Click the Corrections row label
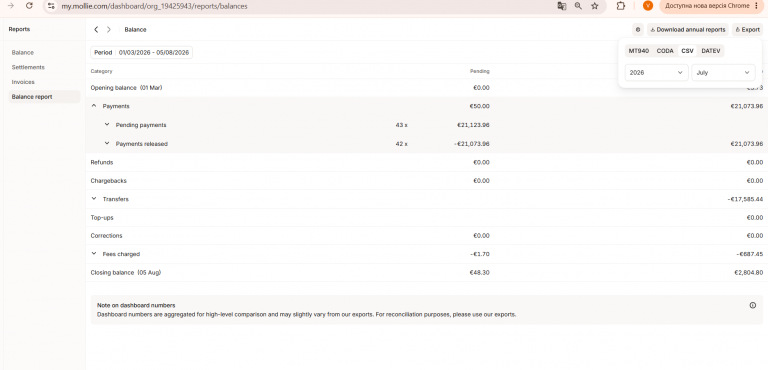Image resolution: width=768 pixels, height=370 pixels. (106, 236)
